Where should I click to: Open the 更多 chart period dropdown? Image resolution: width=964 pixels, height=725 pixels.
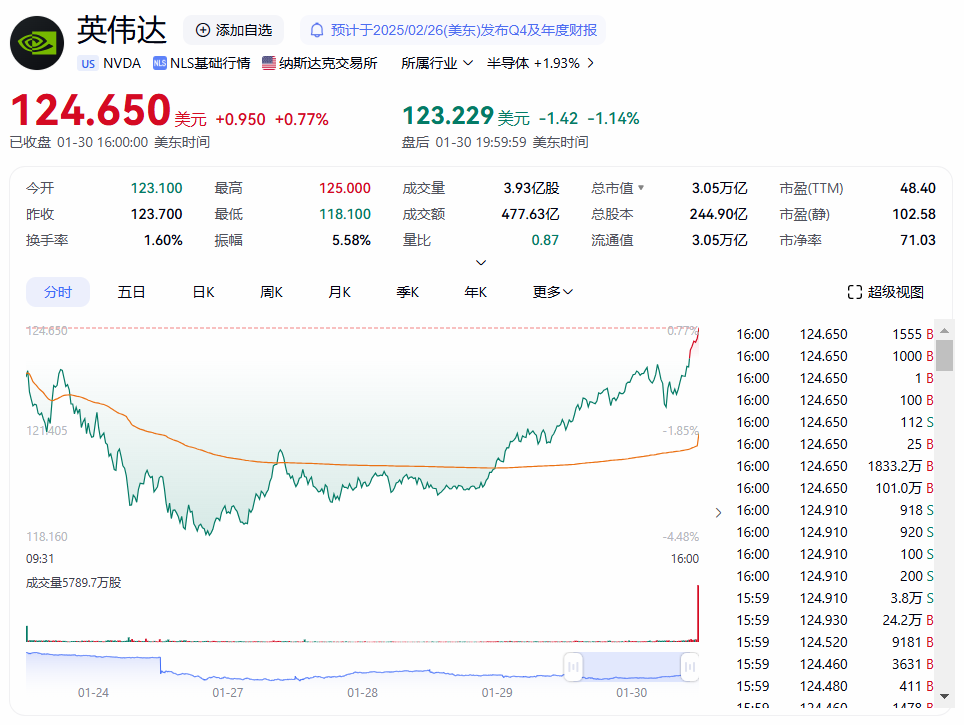[x=553, y=292]
